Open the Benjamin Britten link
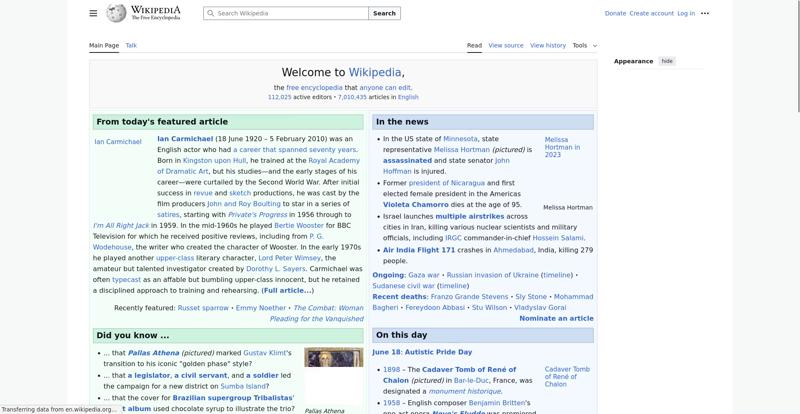800x414 pixels. (x=499, y=403)
